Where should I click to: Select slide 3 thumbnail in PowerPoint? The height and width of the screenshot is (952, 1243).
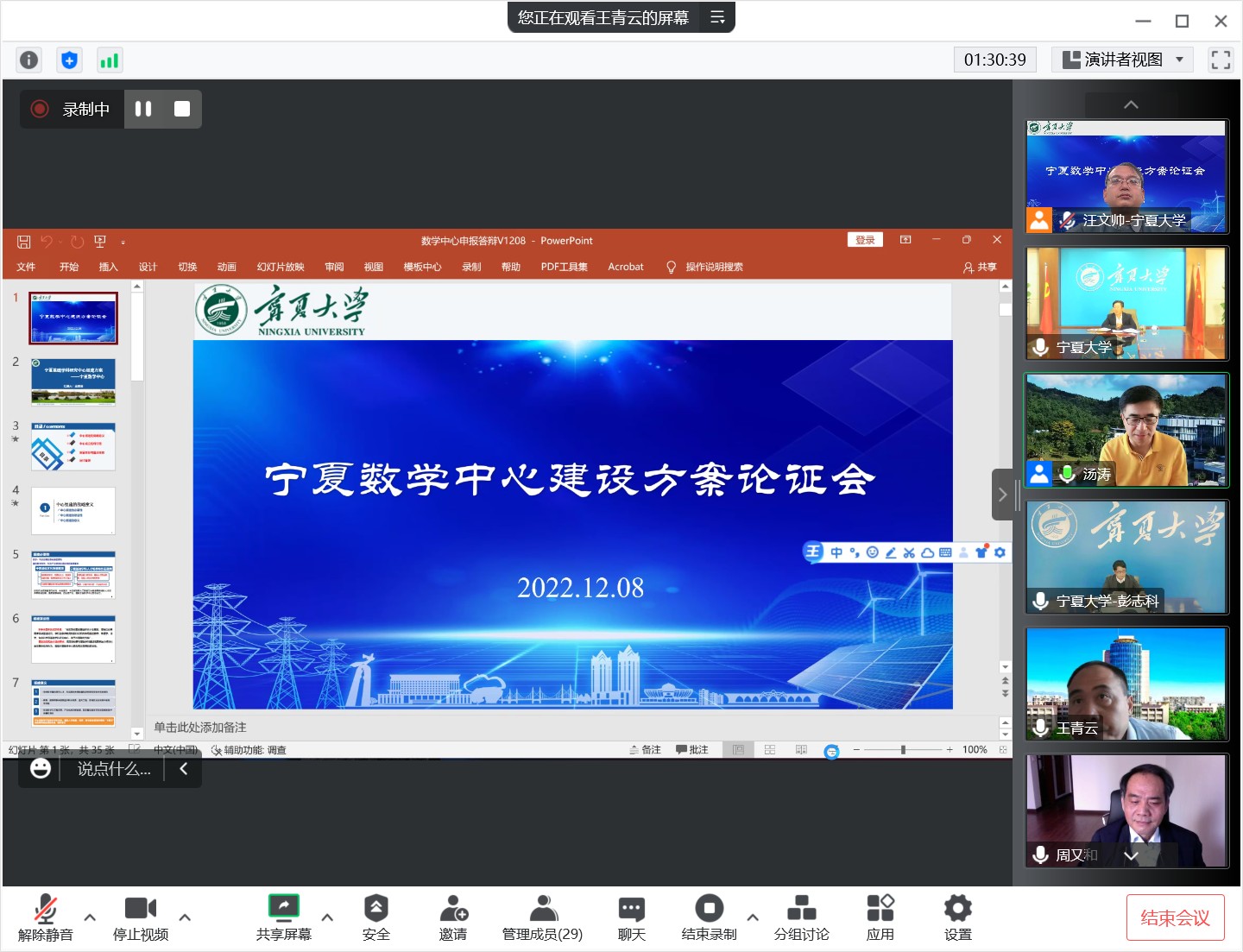73,446
